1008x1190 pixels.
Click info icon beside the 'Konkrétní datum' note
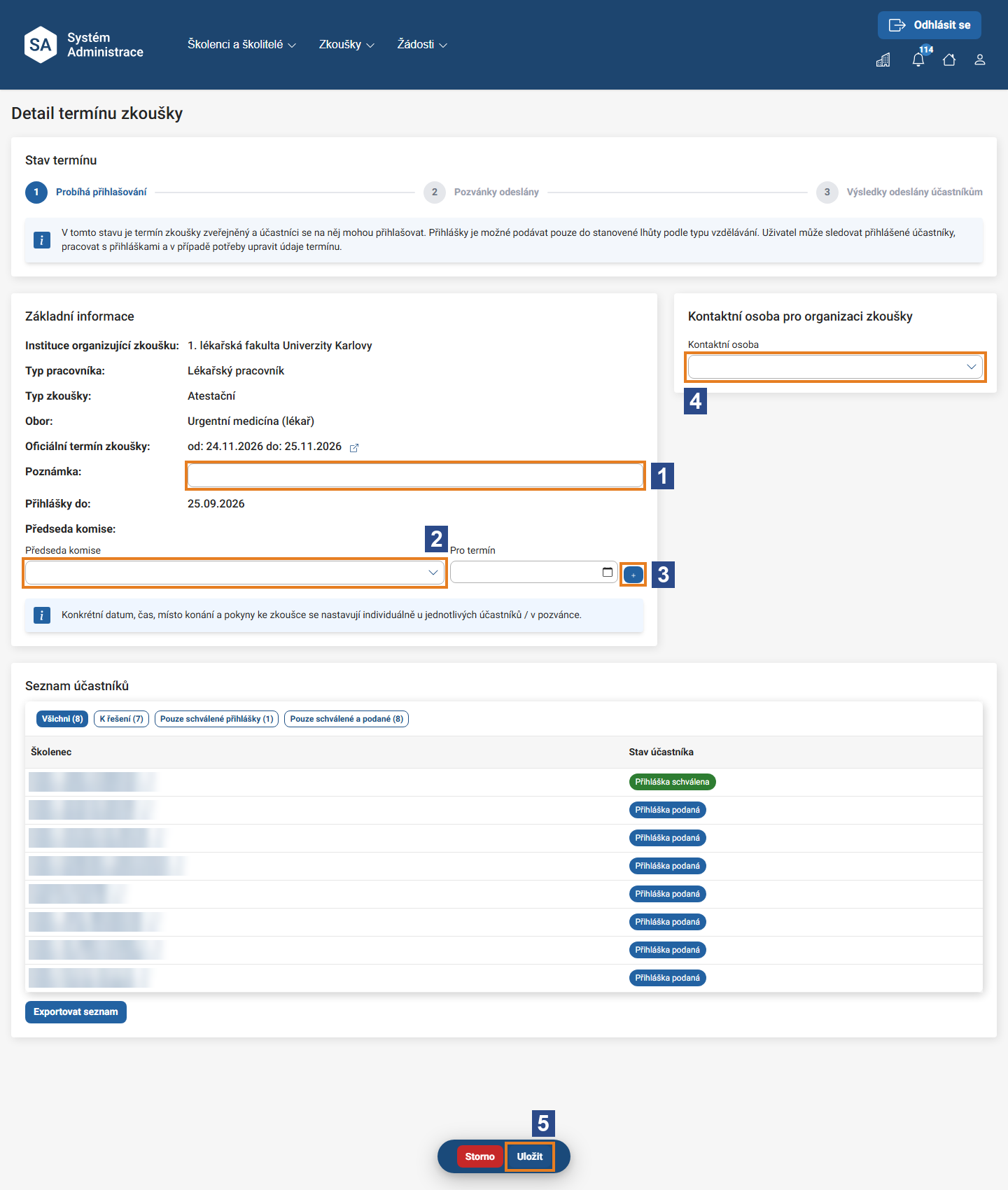[42, 615]
